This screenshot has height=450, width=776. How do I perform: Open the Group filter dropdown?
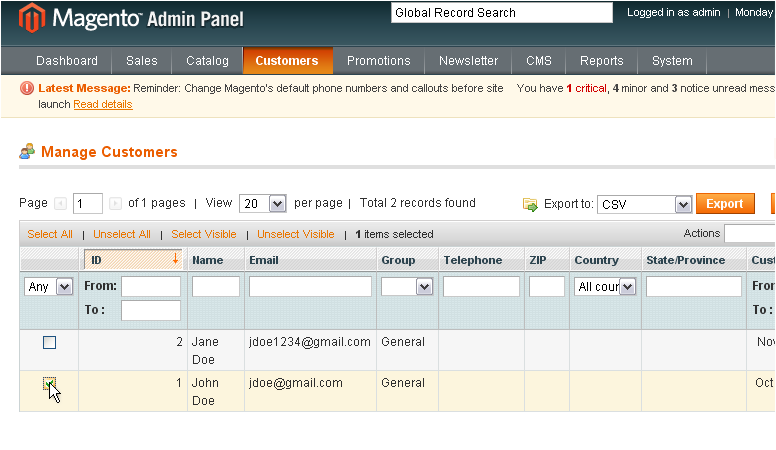[x=407, y=287]
